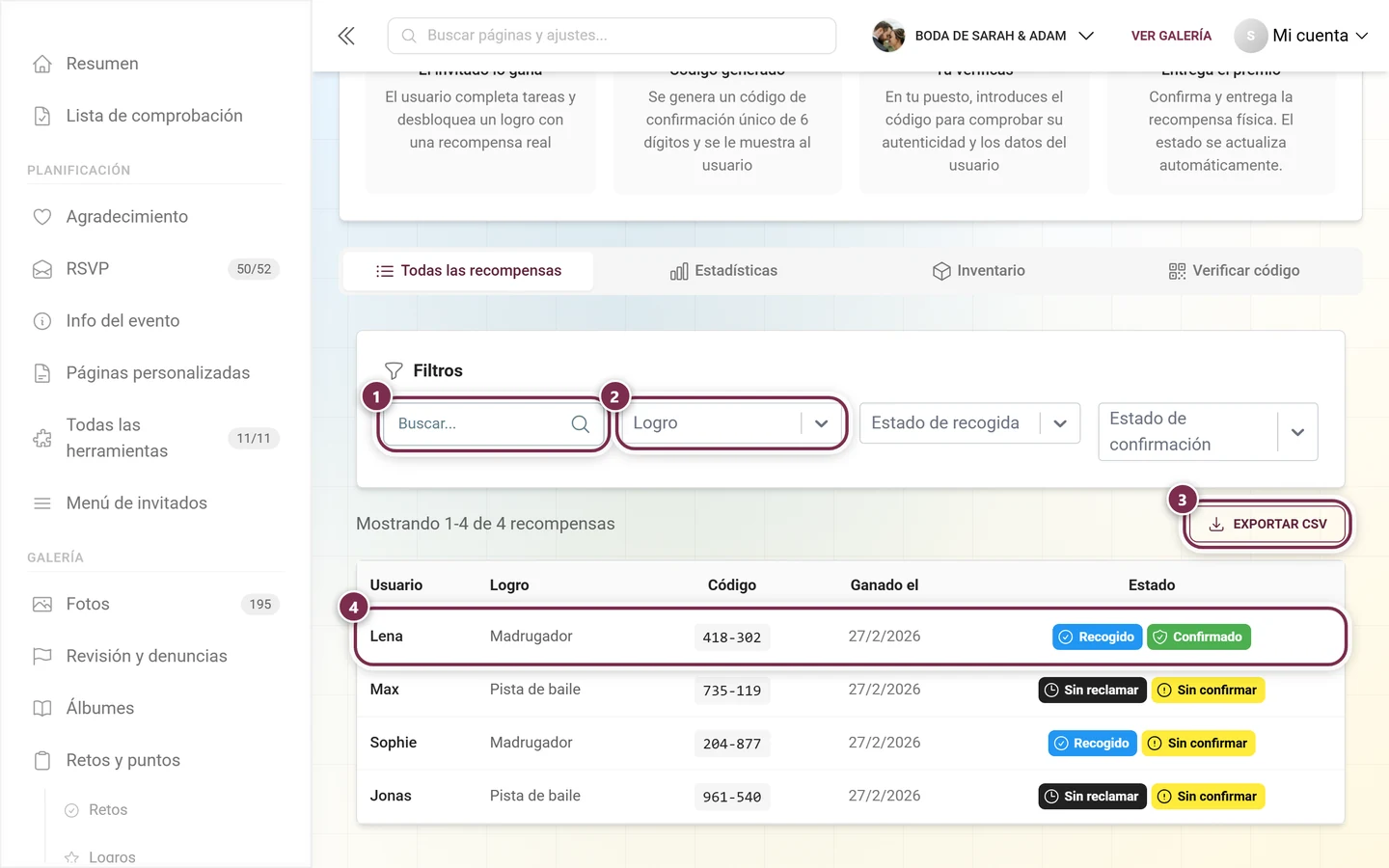Click the magnifier icon in the Buscar filter
The width and height of the screenshot is (1389, 868).
click(x=580, y=424)
